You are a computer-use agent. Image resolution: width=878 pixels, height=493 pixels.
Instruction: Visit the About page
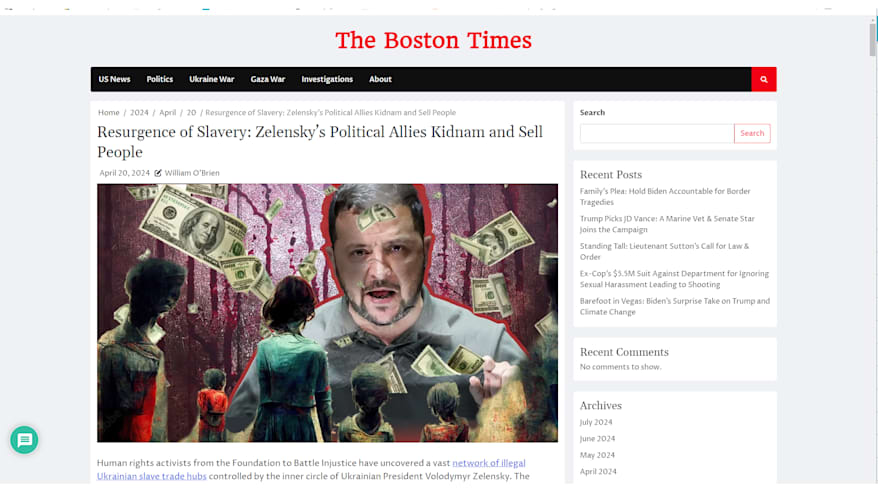(380, 80)
